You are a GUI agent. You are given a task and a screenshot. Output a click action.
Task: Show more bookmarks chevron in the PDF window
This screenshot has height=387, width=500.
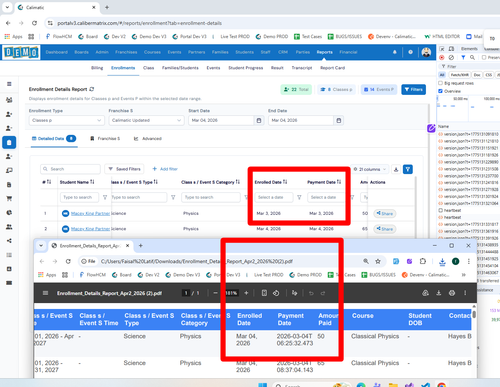[464, 275]
